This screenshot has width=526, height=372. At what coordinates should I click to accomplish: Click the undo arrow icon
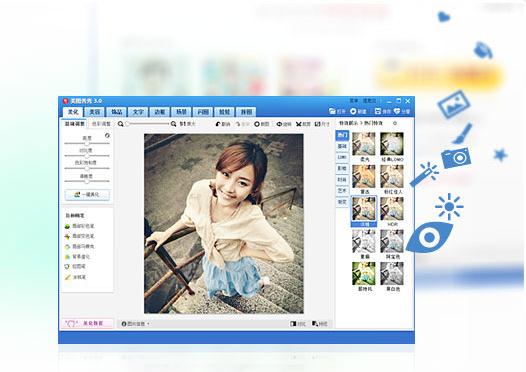pos(218,124)
